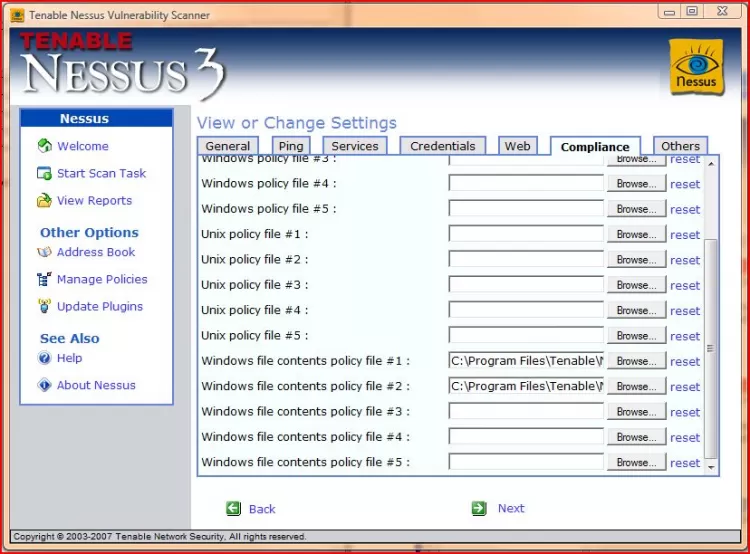Reset Windows file contents policy file #1

pos(685,362)
